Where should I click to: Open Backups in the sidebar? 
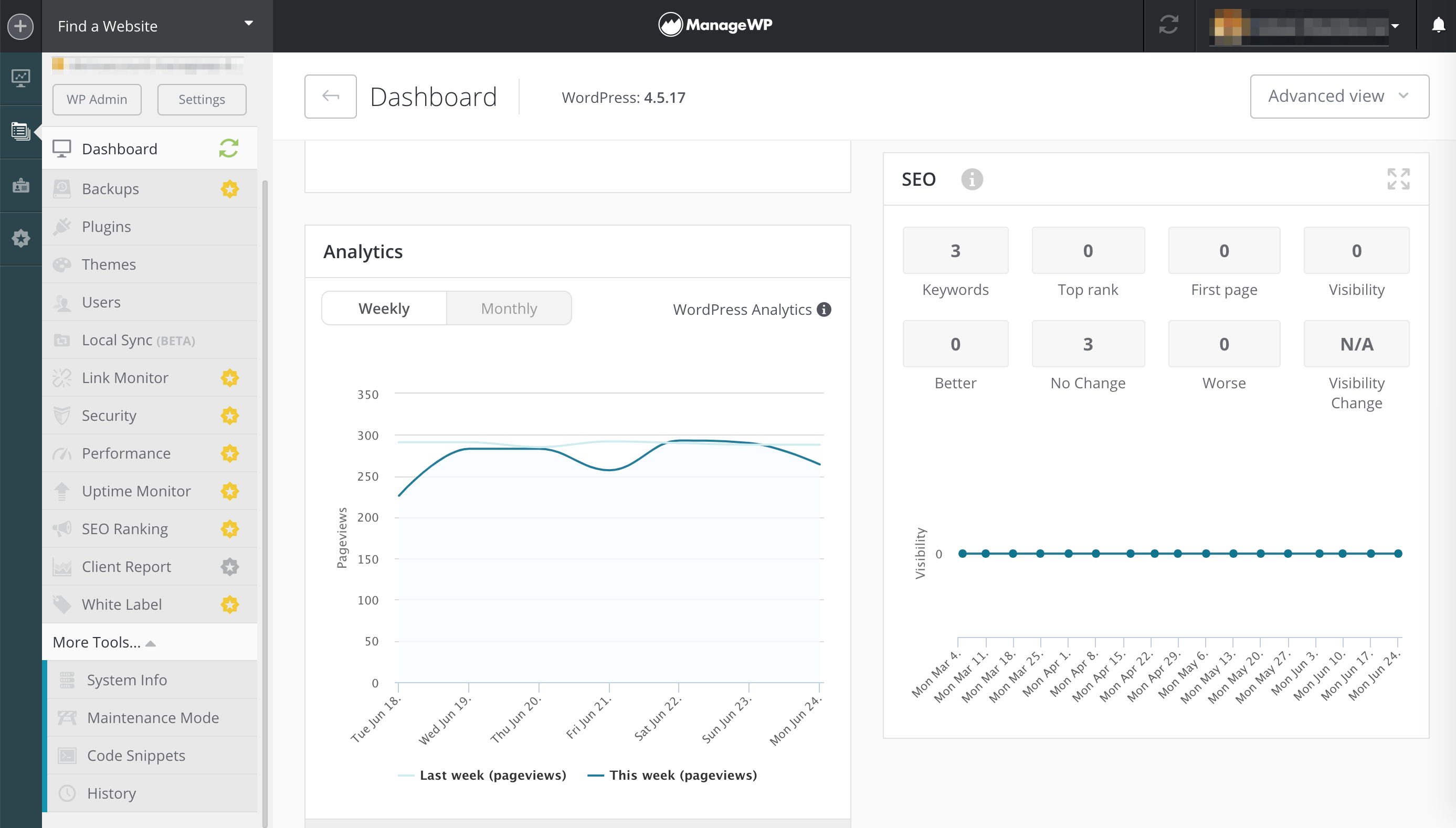click(x=150, y=189)
